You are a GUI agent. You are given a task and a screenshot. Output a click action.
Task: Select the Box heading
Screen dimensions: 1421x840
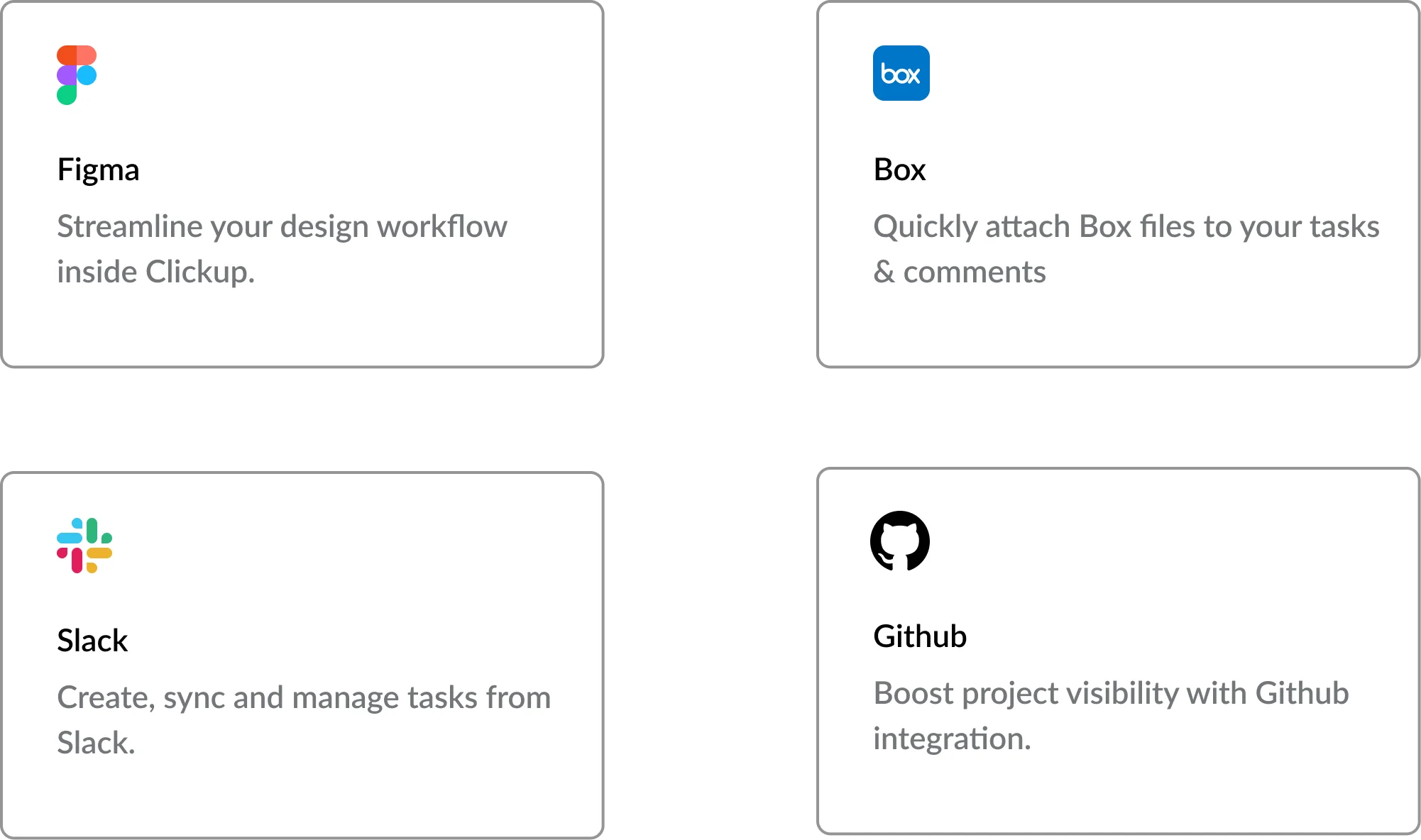point(900,170)
